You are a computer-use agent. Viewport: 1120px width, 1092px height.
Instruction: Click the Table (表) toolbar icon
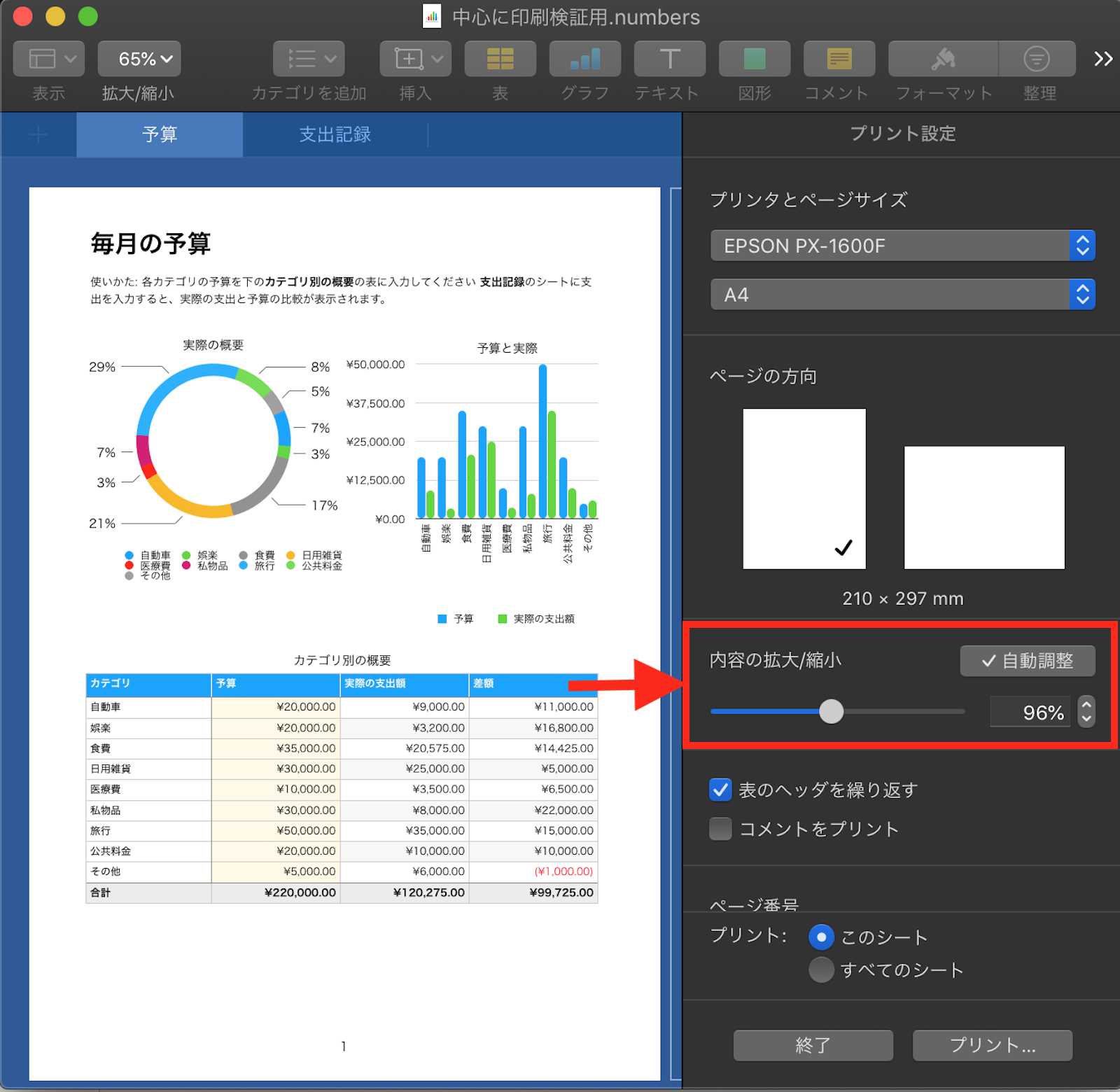[x=500, y=59]
